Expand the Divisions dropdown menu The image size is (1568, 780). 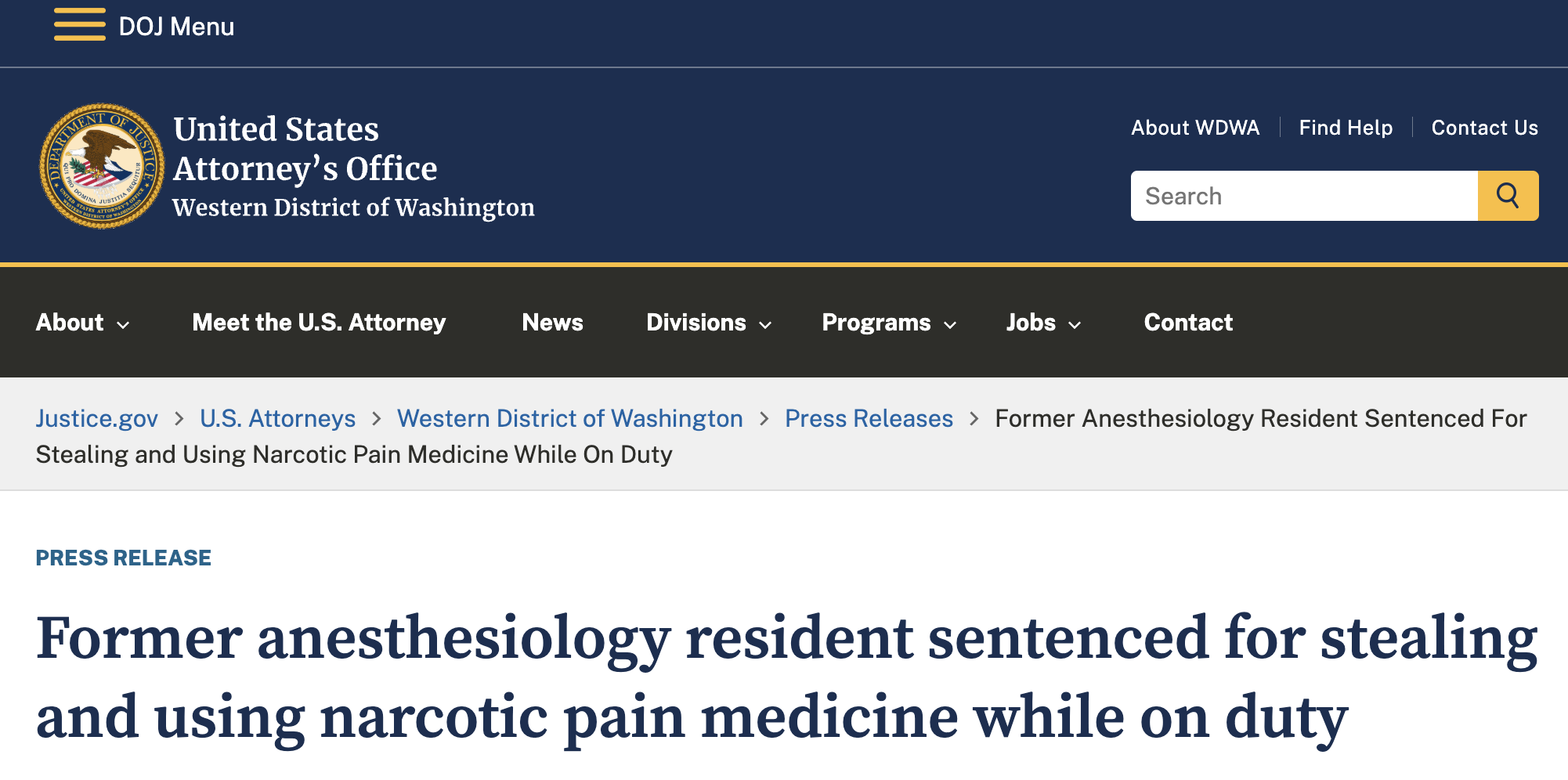(x=708, y=323)
